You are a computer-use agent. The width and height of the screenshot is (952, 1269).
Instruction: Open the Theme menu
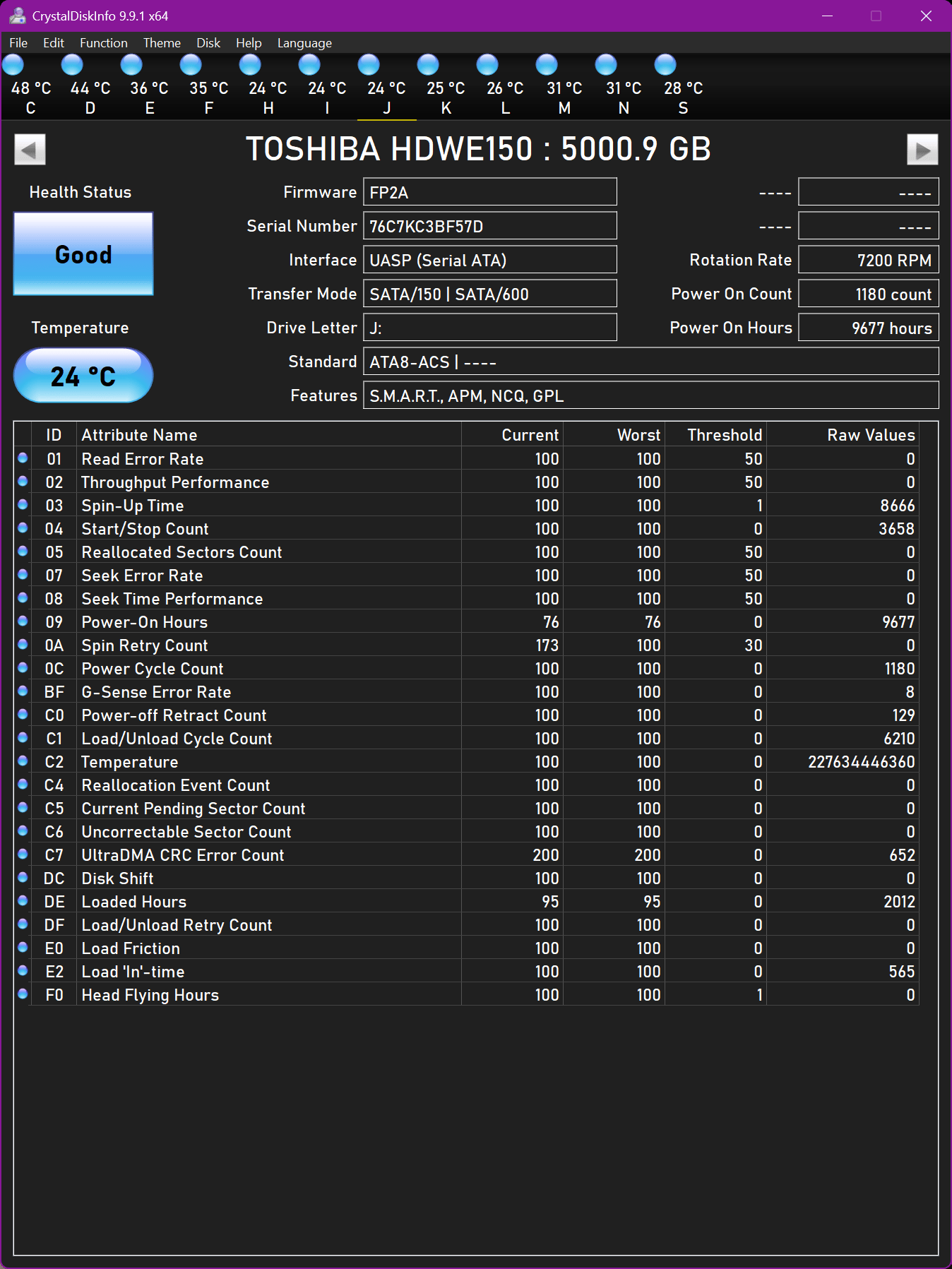coord(162,43)
